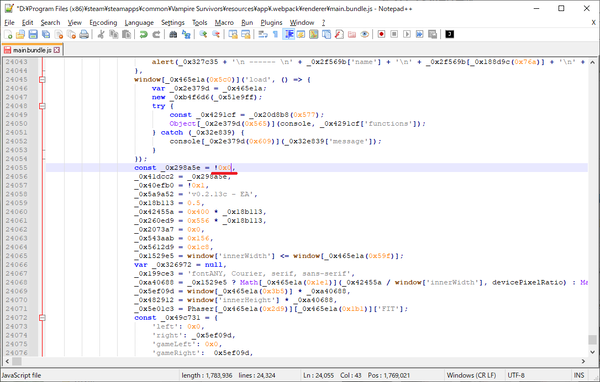Click the Zoom In toolbar icon
The width and height of the screenshot is (600, 382).
(203, 35)
